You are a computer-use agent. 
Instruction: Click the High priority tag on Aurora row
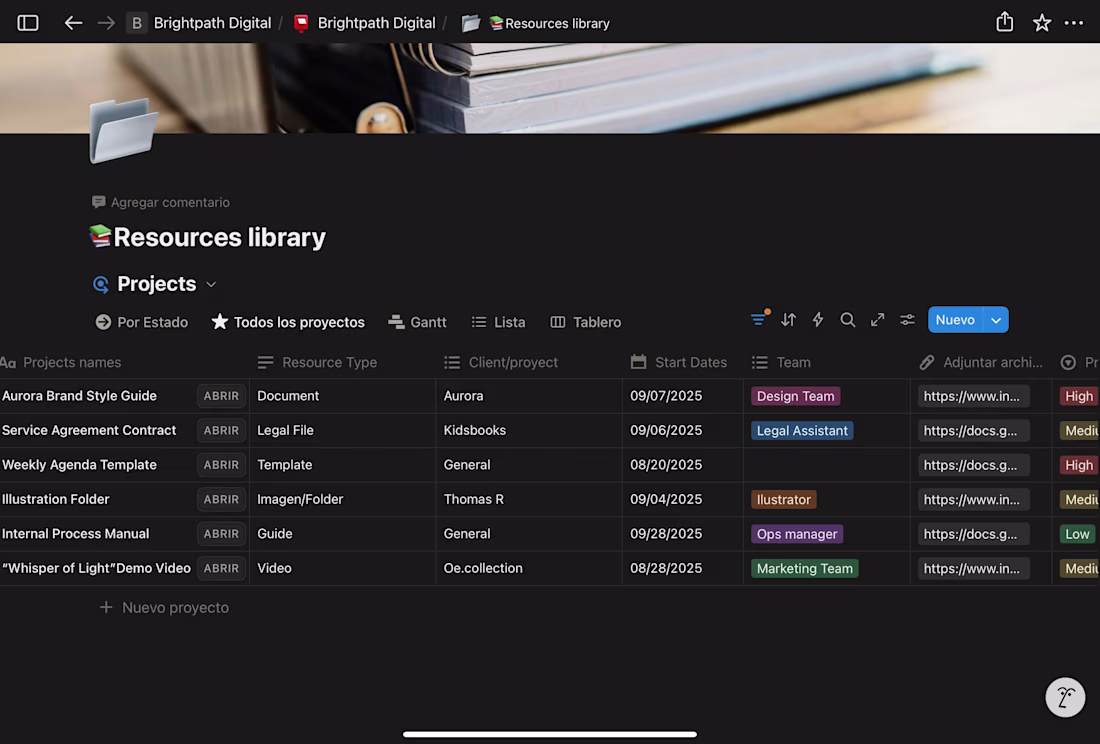[1078, 395]
